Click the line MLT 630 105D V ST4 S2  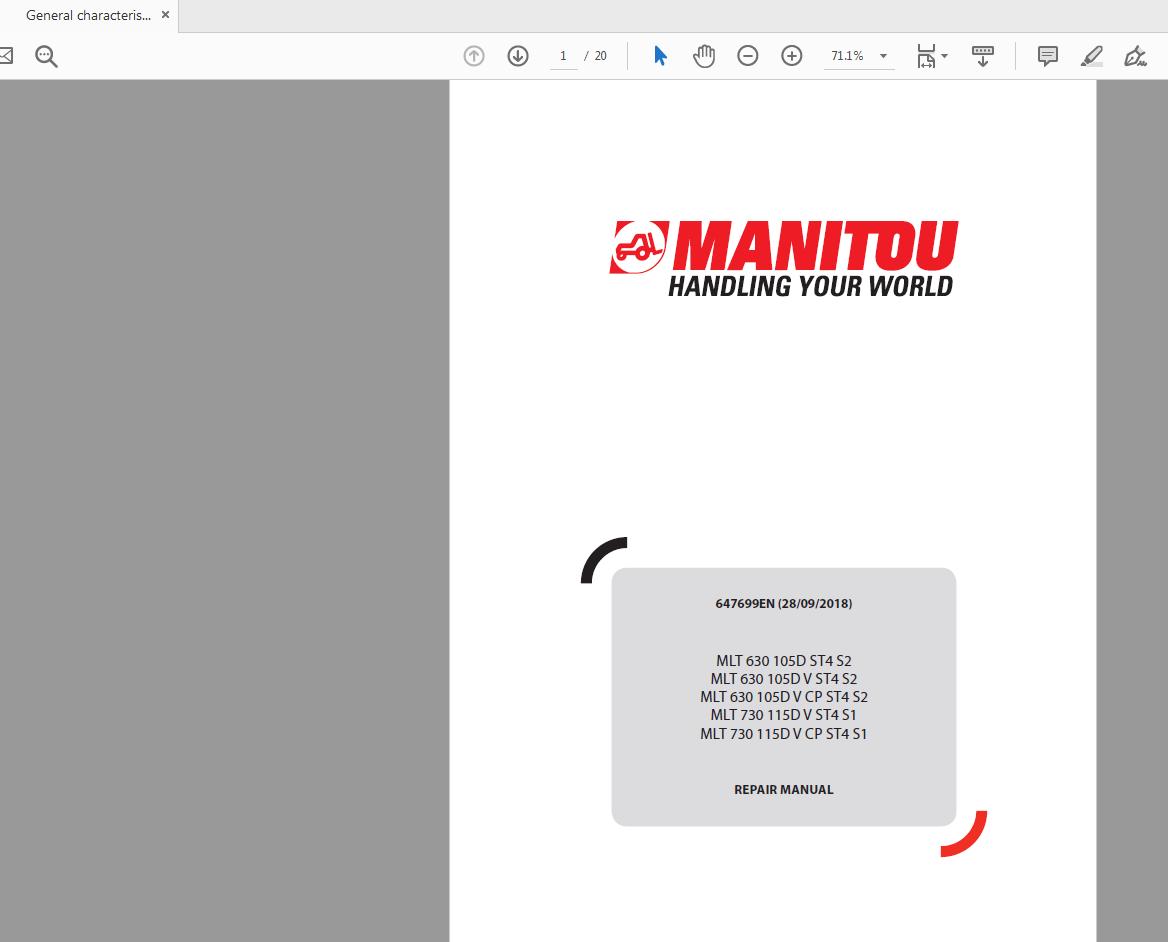tap(784, 678)
